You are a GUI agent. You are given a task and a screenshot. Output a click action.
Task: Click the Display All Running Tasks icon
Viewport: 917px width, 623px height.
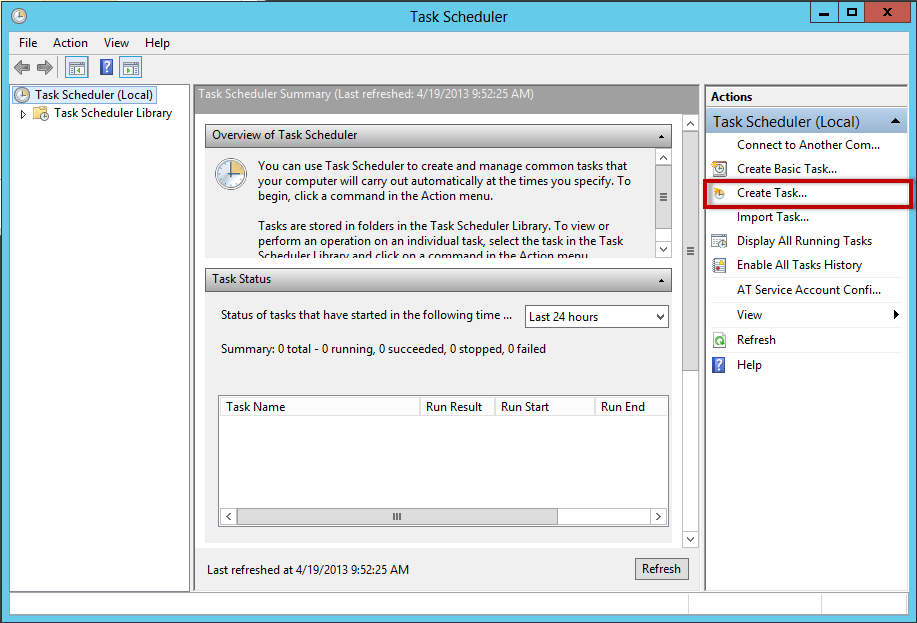click(719, 241)
